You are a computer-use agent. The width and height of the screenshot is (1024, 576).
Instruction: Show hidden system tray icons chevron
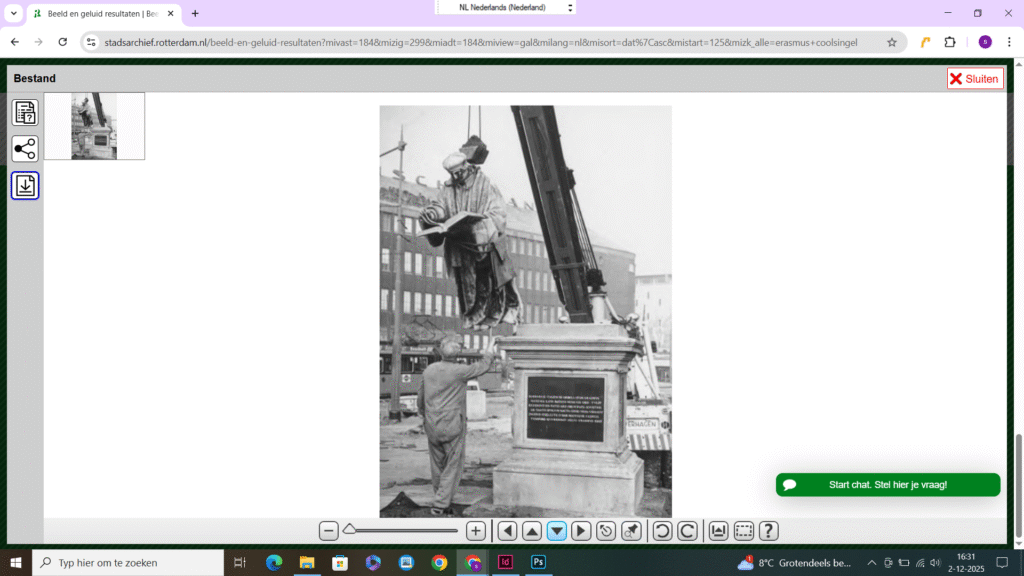point(871,563)
